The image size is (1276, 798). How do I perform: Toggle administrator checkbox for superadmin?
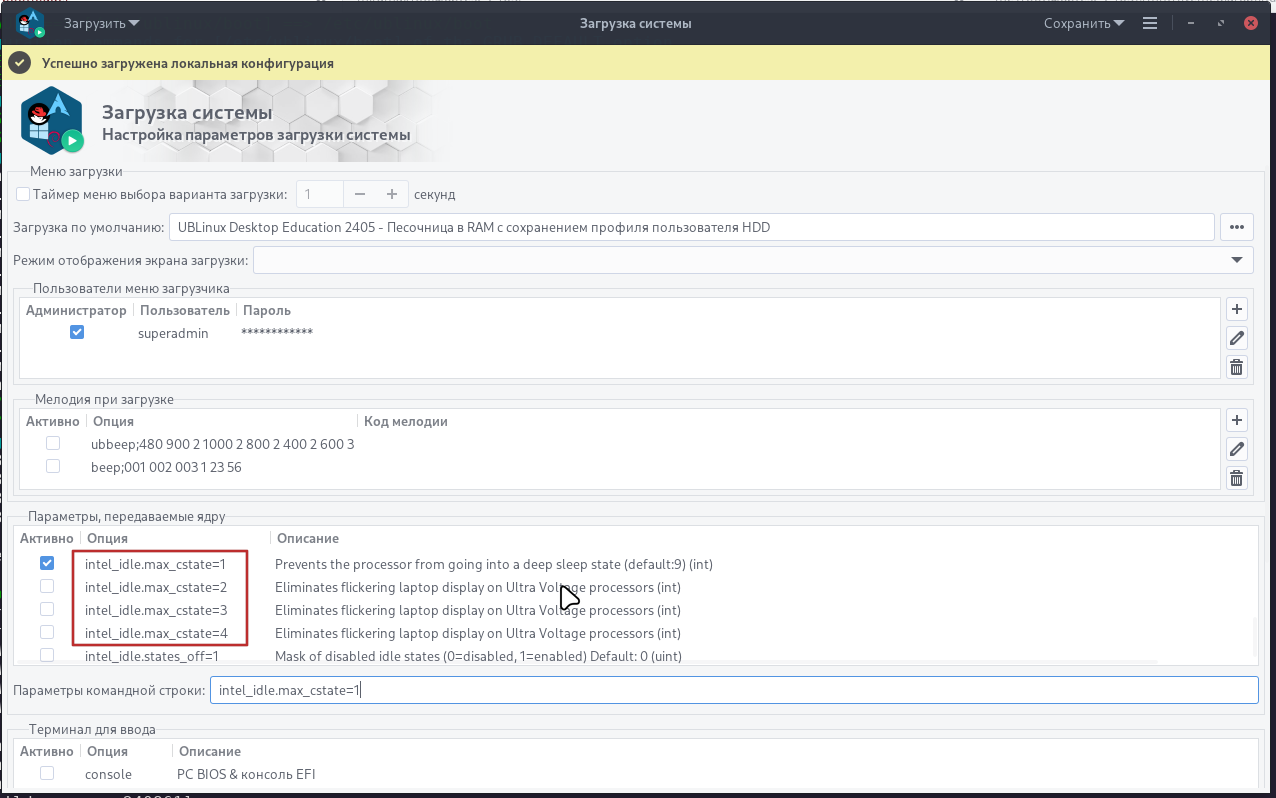coord(77,332)
